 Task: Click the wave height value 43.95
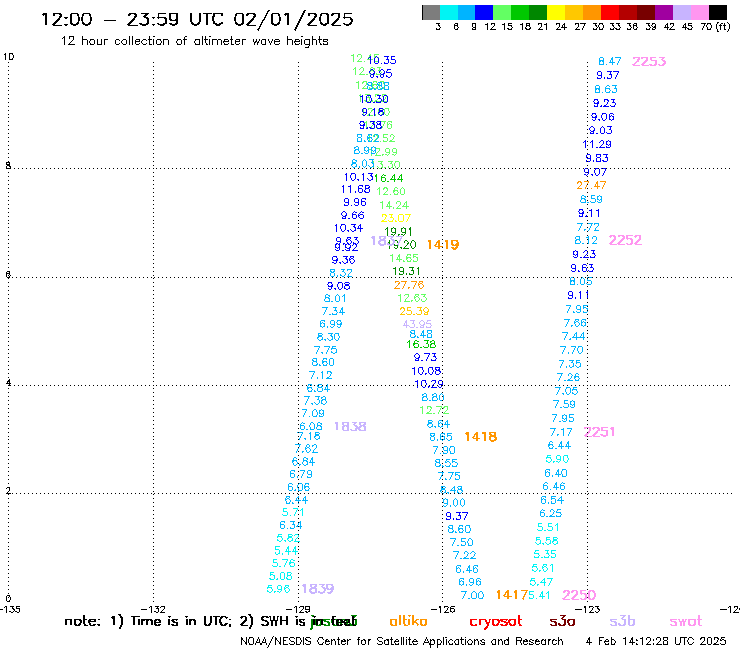pos(417,324)
